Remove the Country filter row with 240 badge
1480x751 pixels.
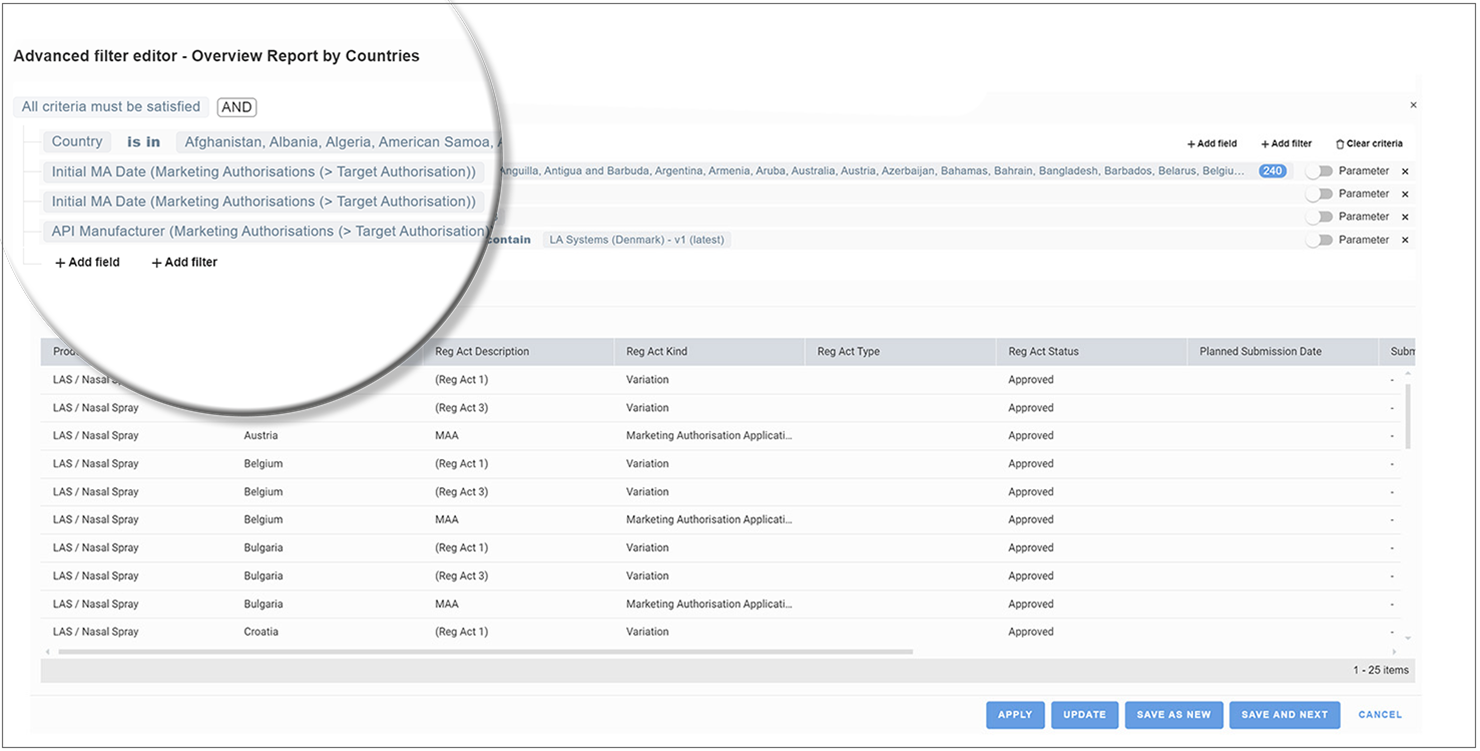(1405, 171)
